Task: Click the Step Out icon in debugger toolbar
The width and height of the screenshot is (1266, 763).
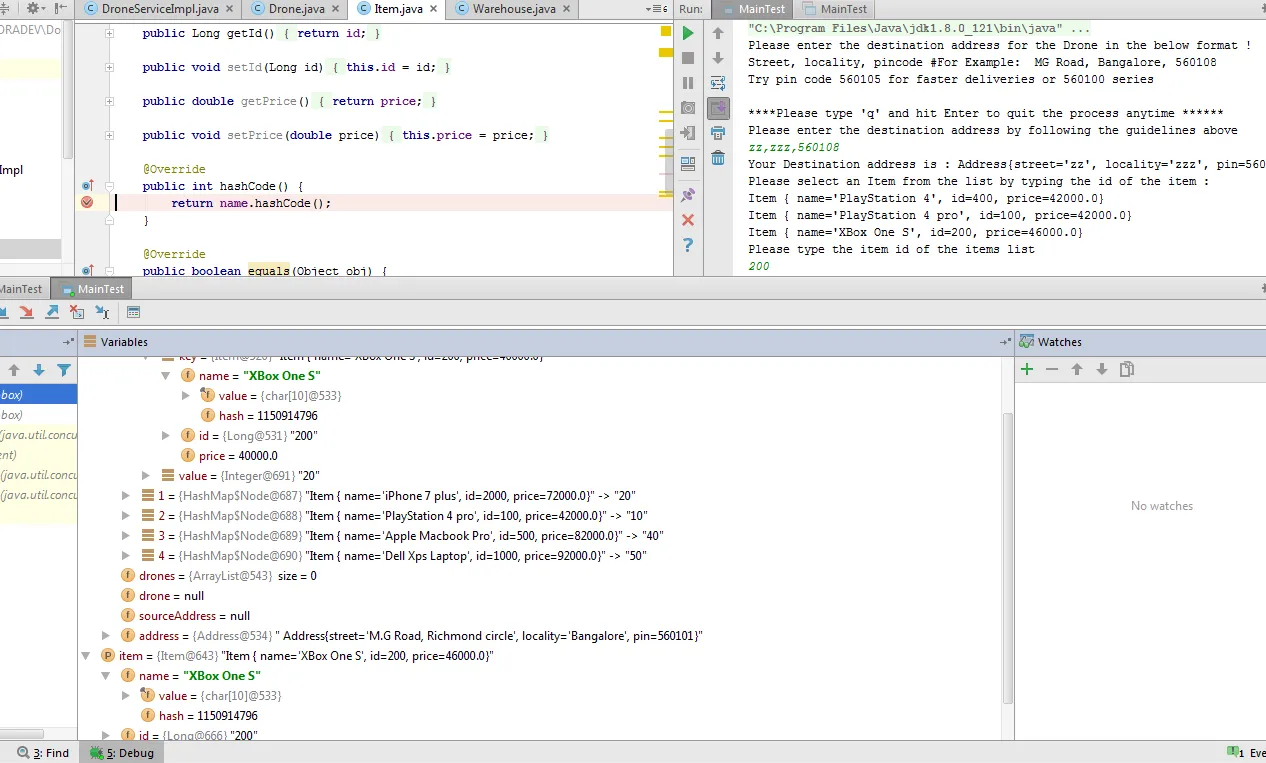Action: pos(52,313)
